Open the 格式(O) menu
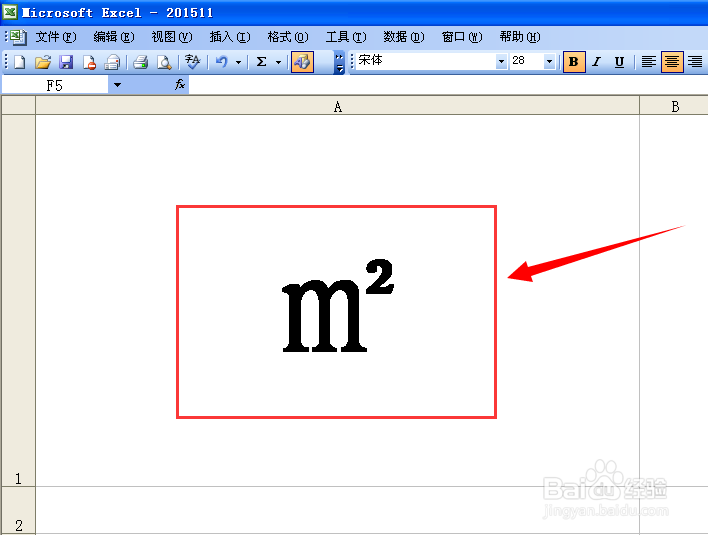This screenshot has height=535, width=708. pyautogui.click(x=288, y=37)
